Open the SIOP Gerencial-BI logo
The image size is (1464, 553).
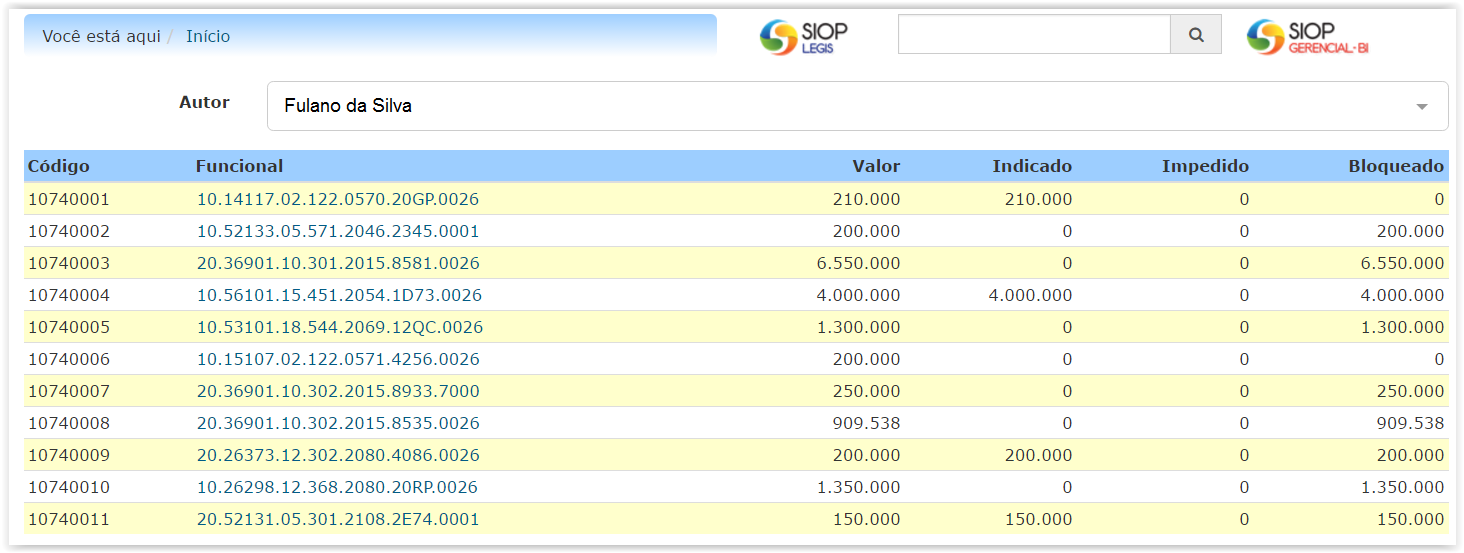(x=1306, y=36)
